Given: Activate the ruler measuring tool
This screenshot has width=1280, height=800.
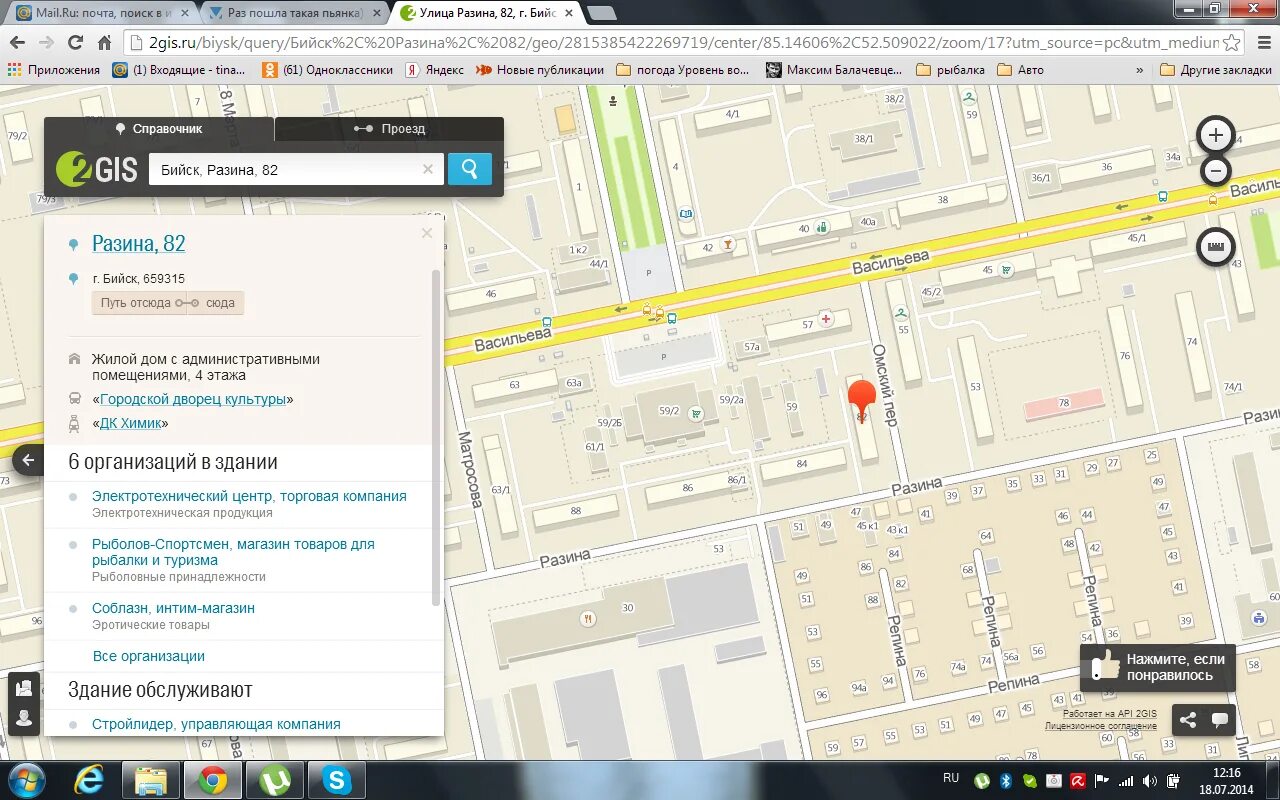Looking at the screenshot, I should 1216,246.
